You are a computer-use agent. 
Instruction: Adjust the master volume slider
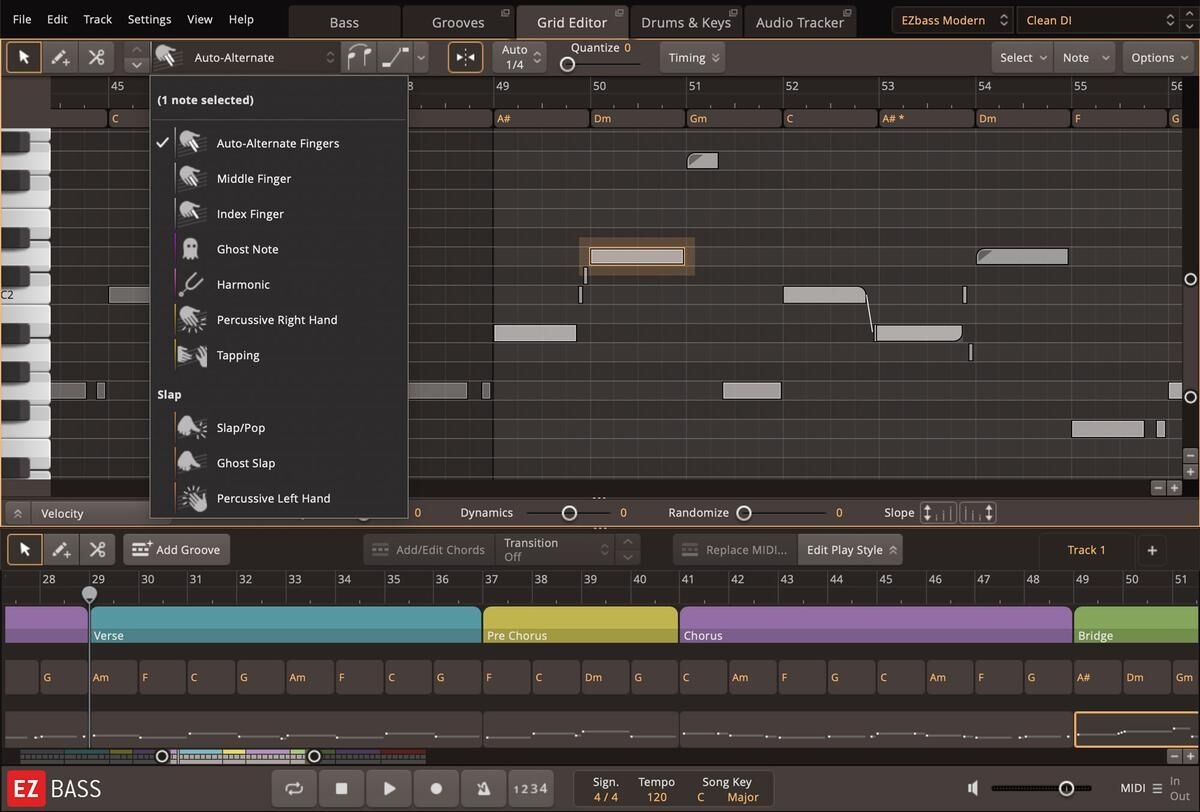tap(1066, 788)
